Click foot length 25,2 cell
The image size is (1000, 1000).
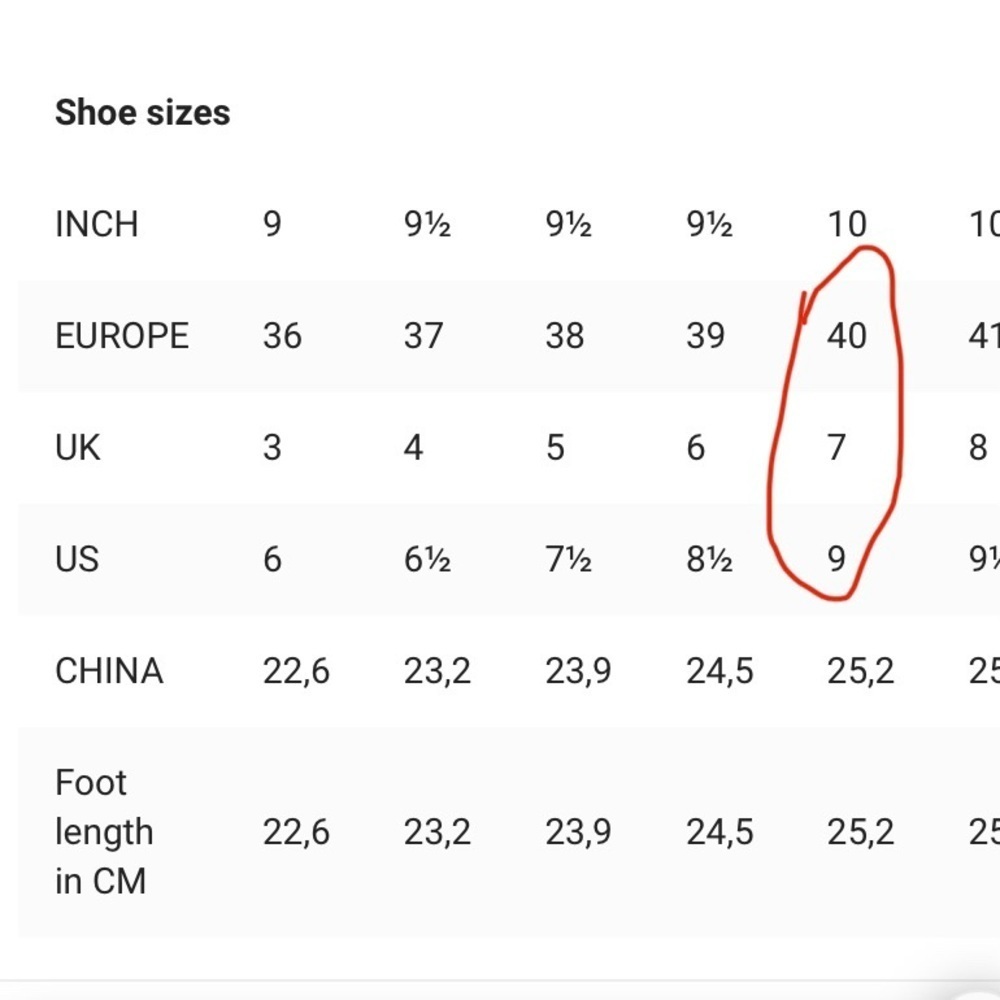click(861, 832)
